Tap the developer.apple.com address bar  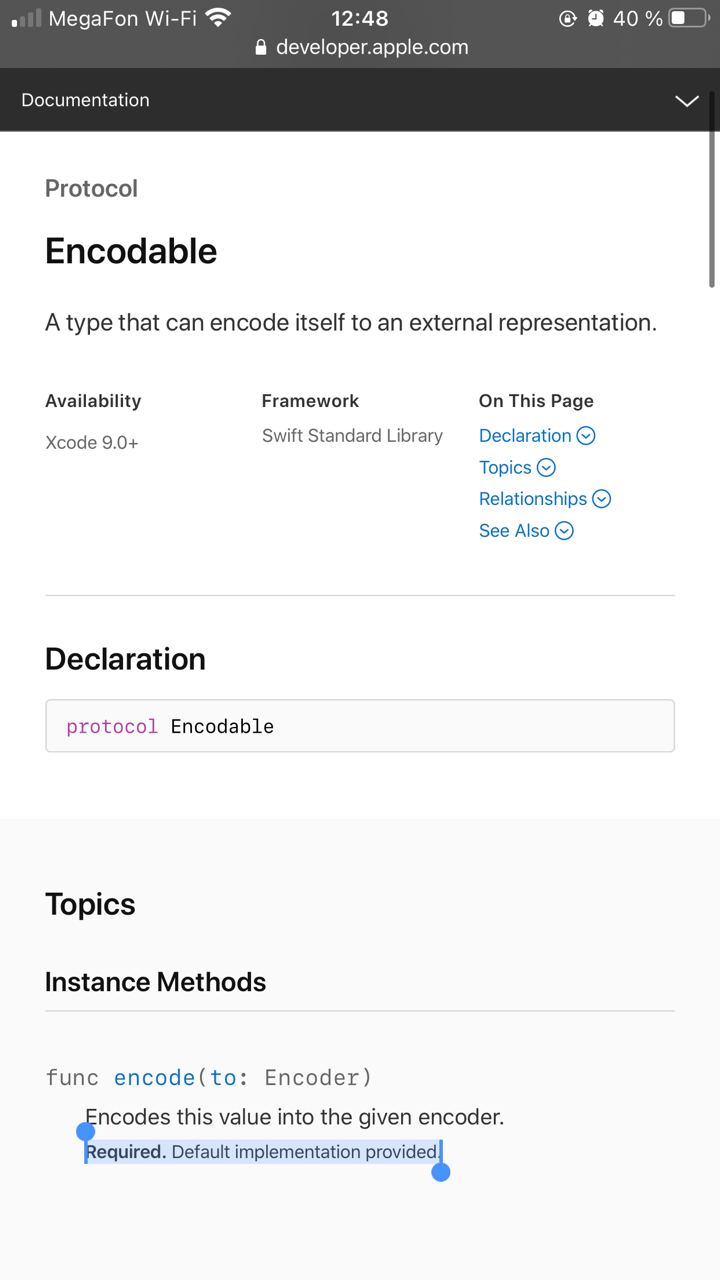pos(371,47)
